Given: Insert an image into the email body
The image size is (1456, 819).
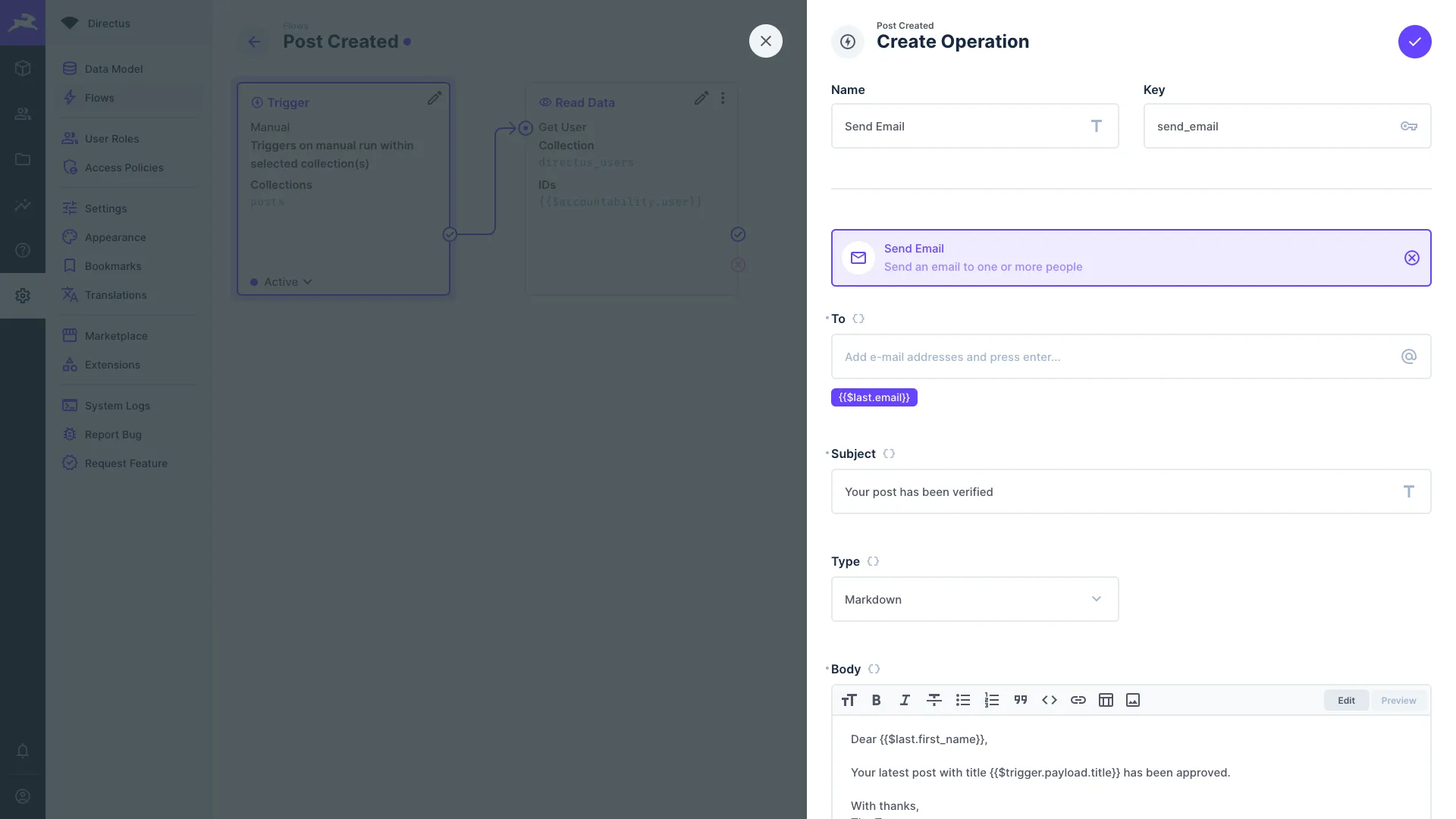Looking at the screenshot, I should (x=1132, y=700).
